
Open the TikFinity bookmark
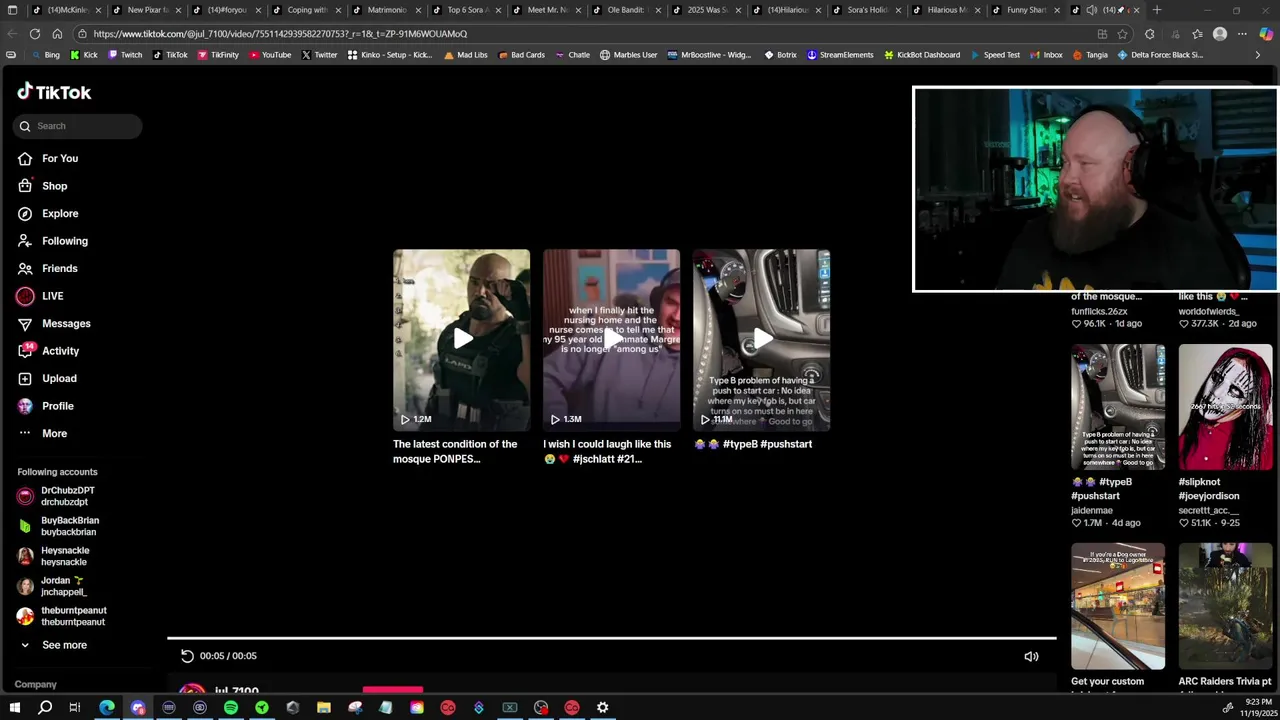[x=217, y=55]
